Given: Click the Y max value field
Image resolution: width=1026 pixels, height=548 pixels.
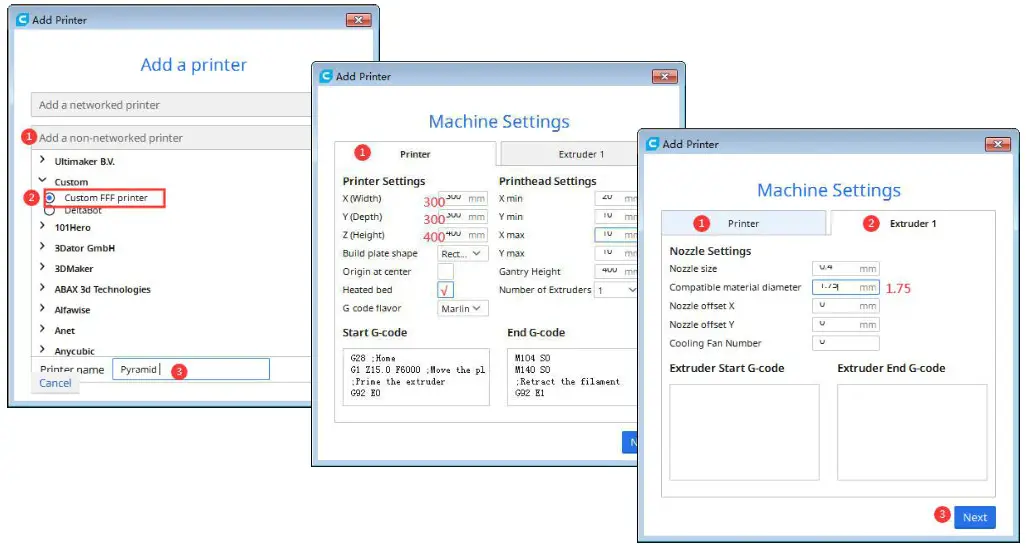Looking at the screenshot, I should pyautogui.click(x=616, y=253).
